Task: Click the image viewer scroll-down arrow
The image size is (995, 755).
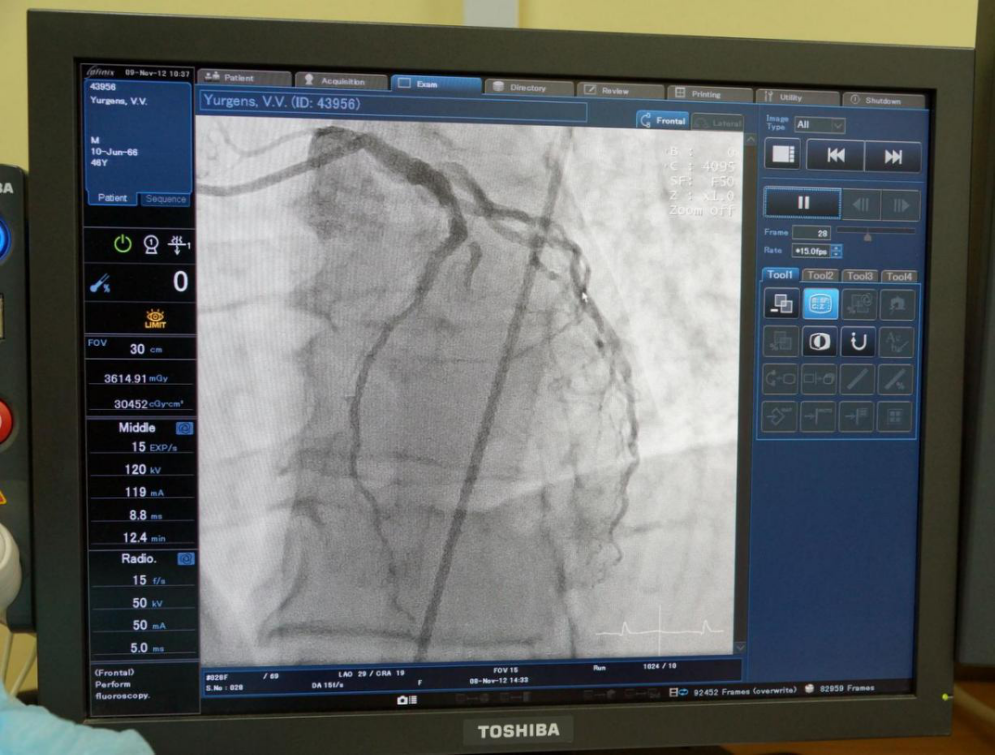Action: pyautogui.click(x=739, y=647)
